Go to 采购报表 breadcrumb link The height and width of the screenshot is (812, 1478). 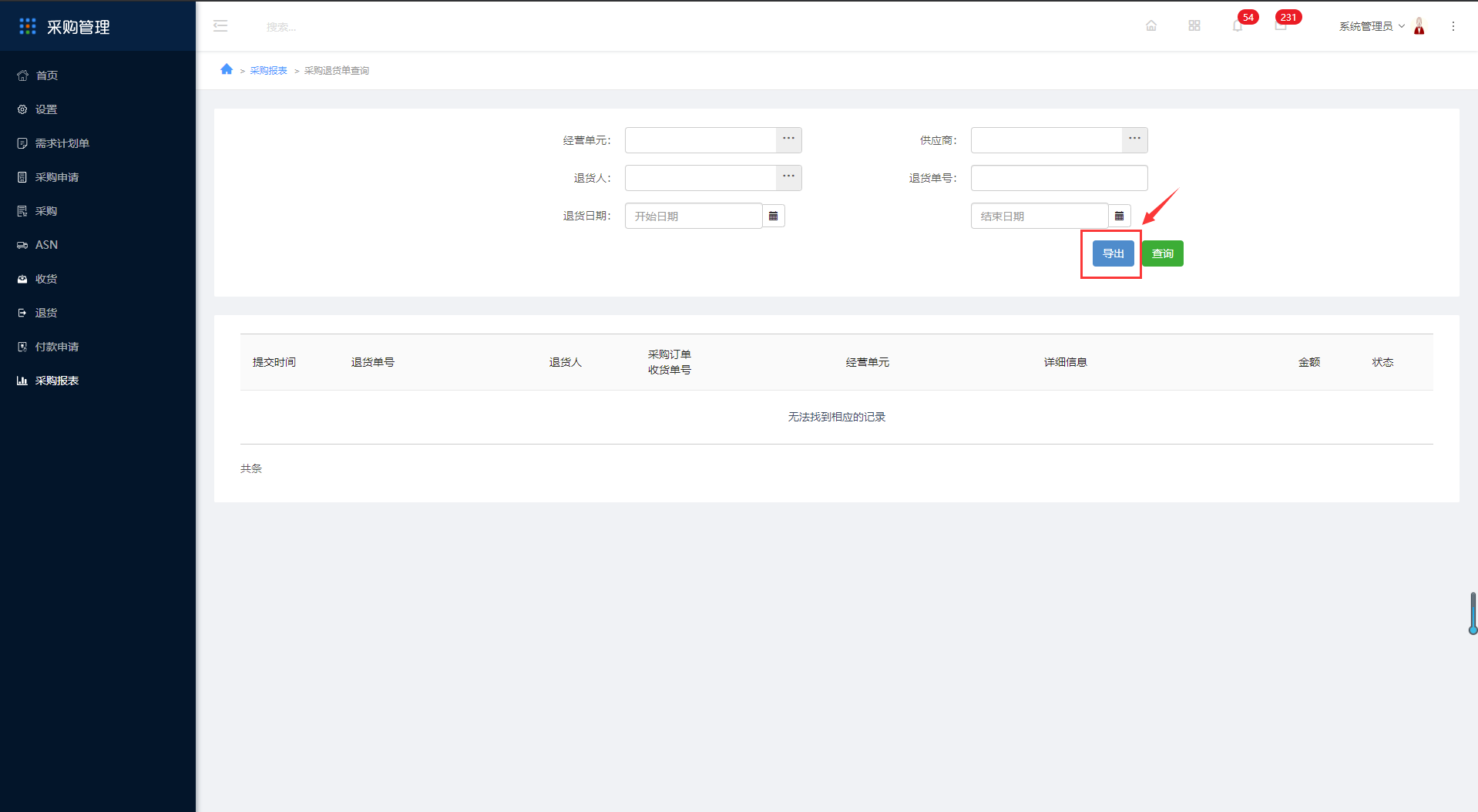coord(268,70)
